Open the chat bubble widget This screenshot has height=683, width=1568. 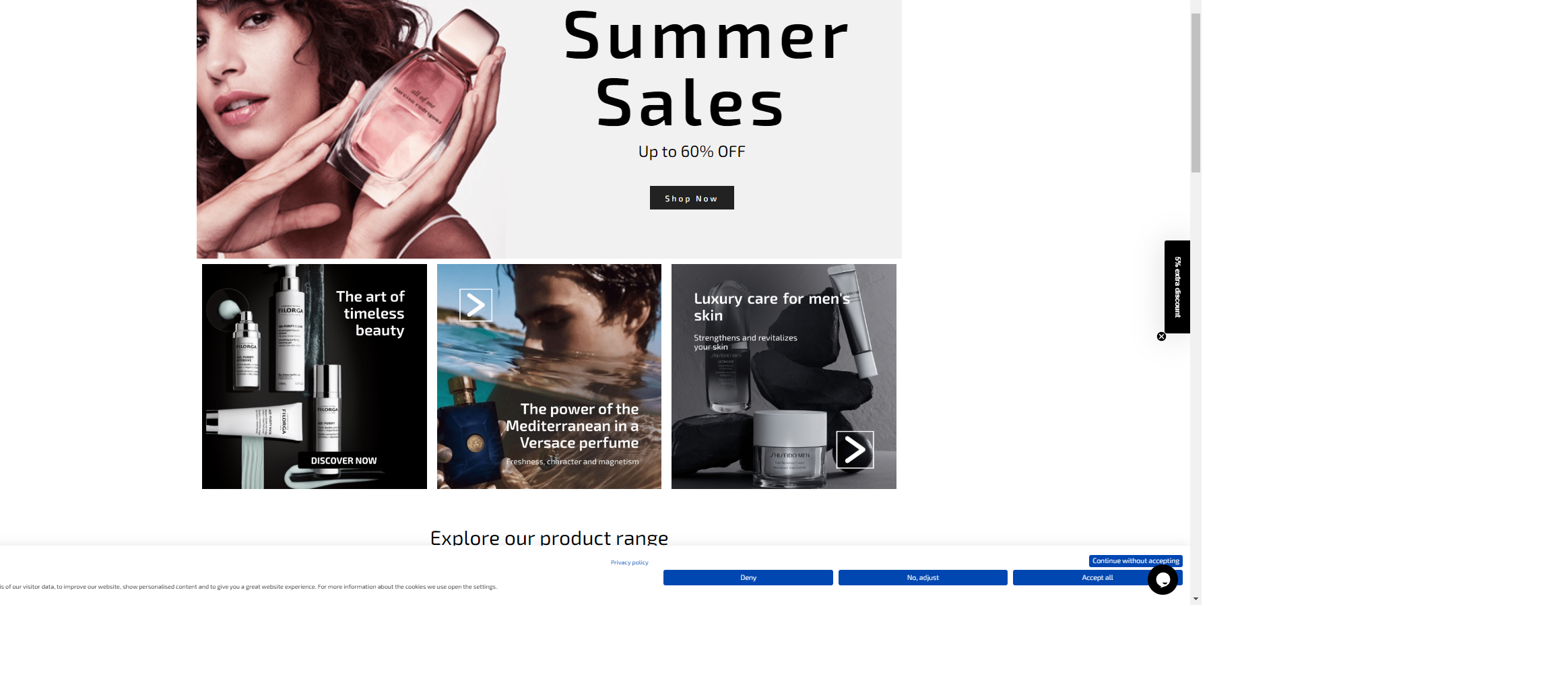point(1163,580)
